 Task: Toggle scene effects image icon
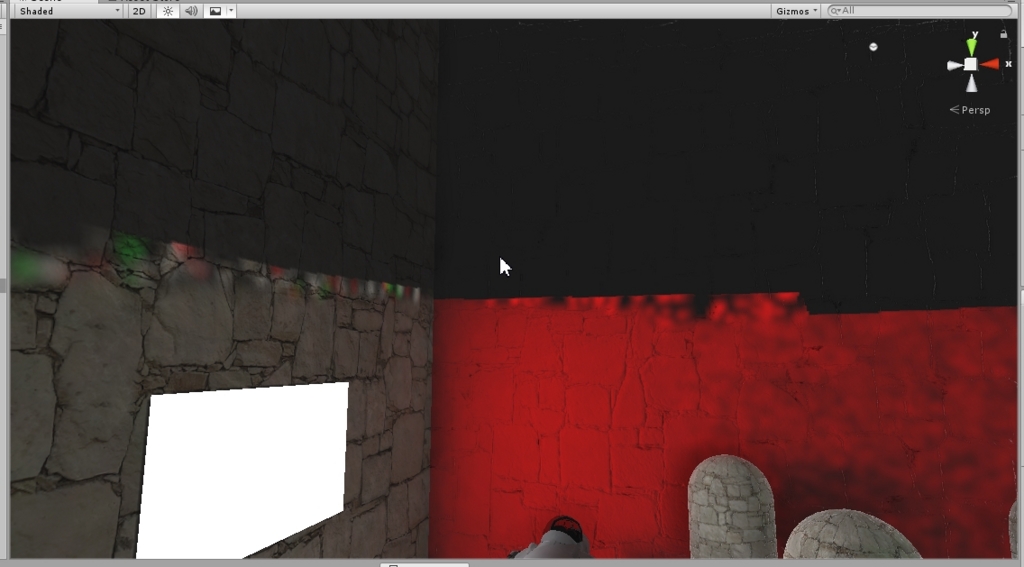(x=215, y=11)
